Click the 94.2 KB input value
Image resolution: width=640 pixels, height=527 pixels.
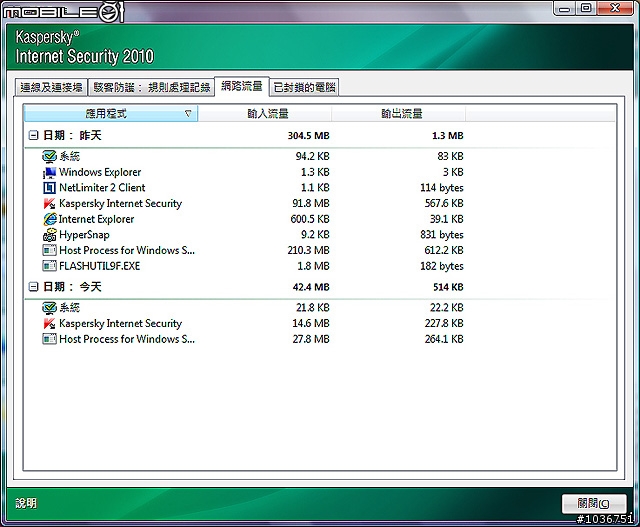312,156
